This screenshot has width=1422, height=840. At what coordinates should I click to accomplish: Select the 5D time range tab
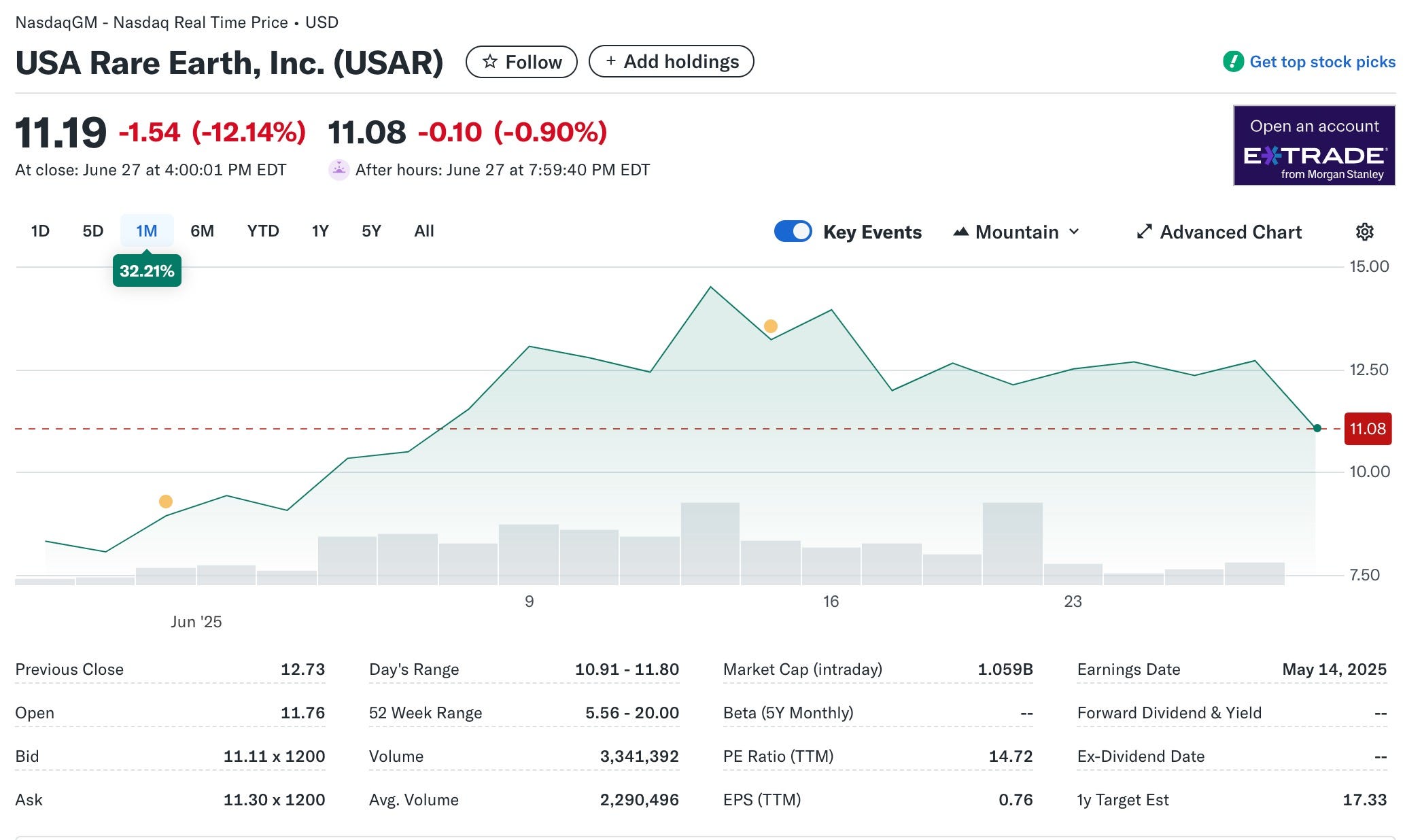[x=93, y=231]
